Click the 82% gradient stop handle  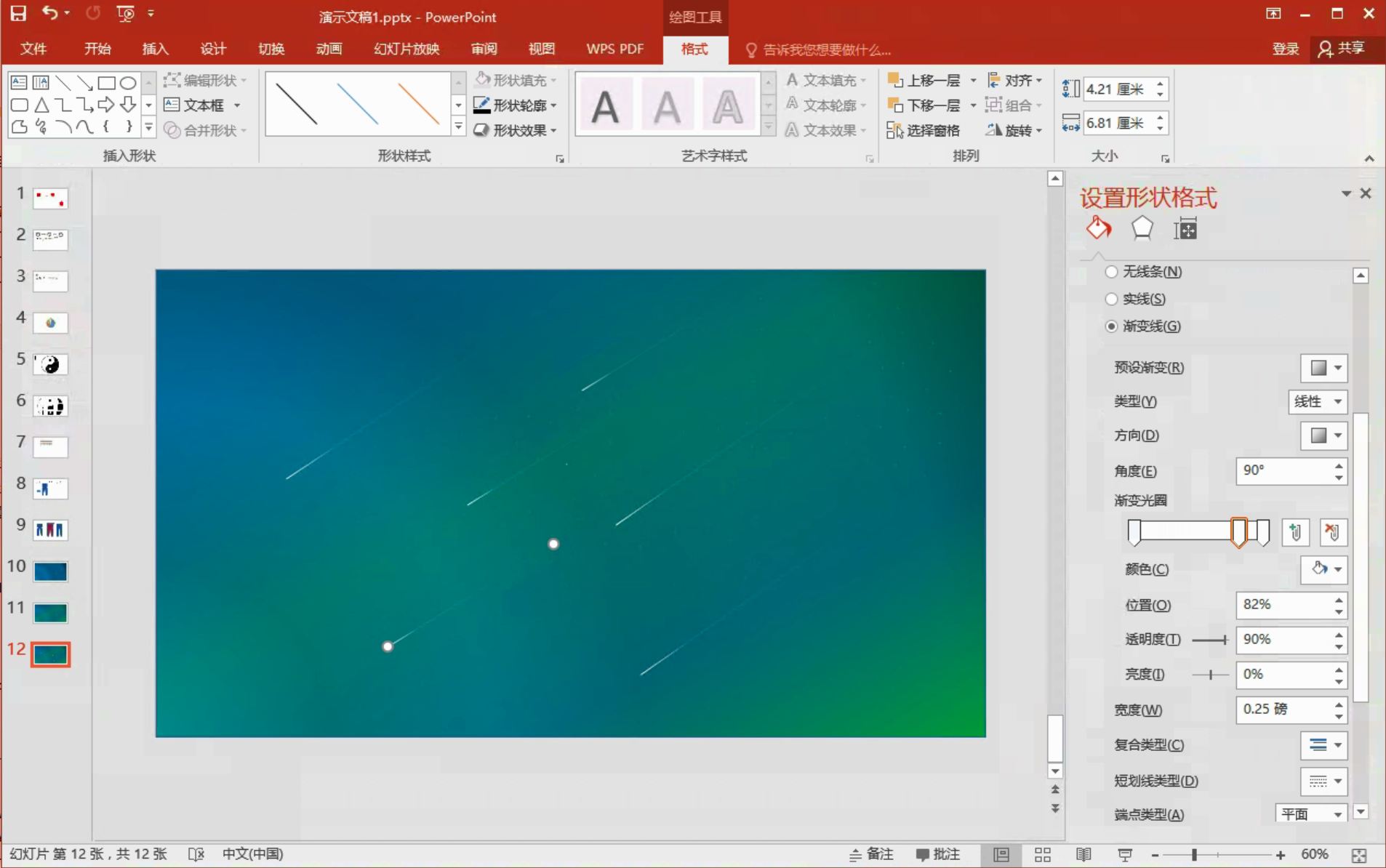(x=1238, y=532)
